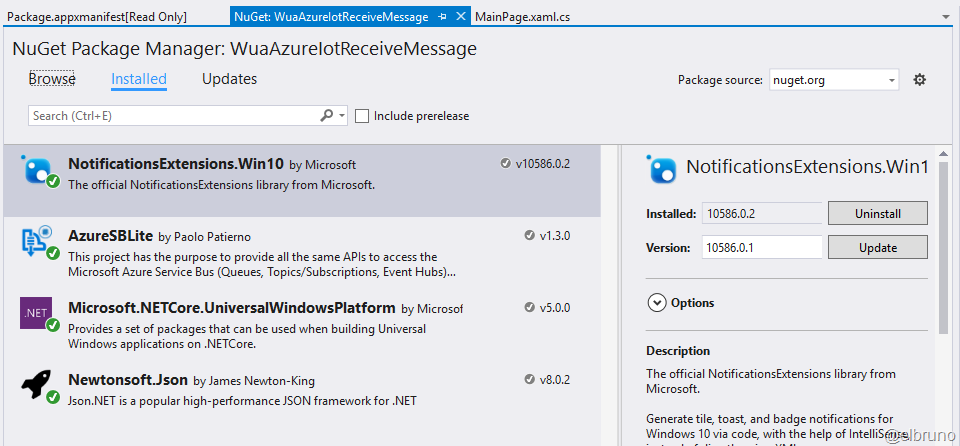The width and height of the screenshot is (960, 446).
Task: Click the Newtonsoft.Json rocket icon
Action: (39, 387)
